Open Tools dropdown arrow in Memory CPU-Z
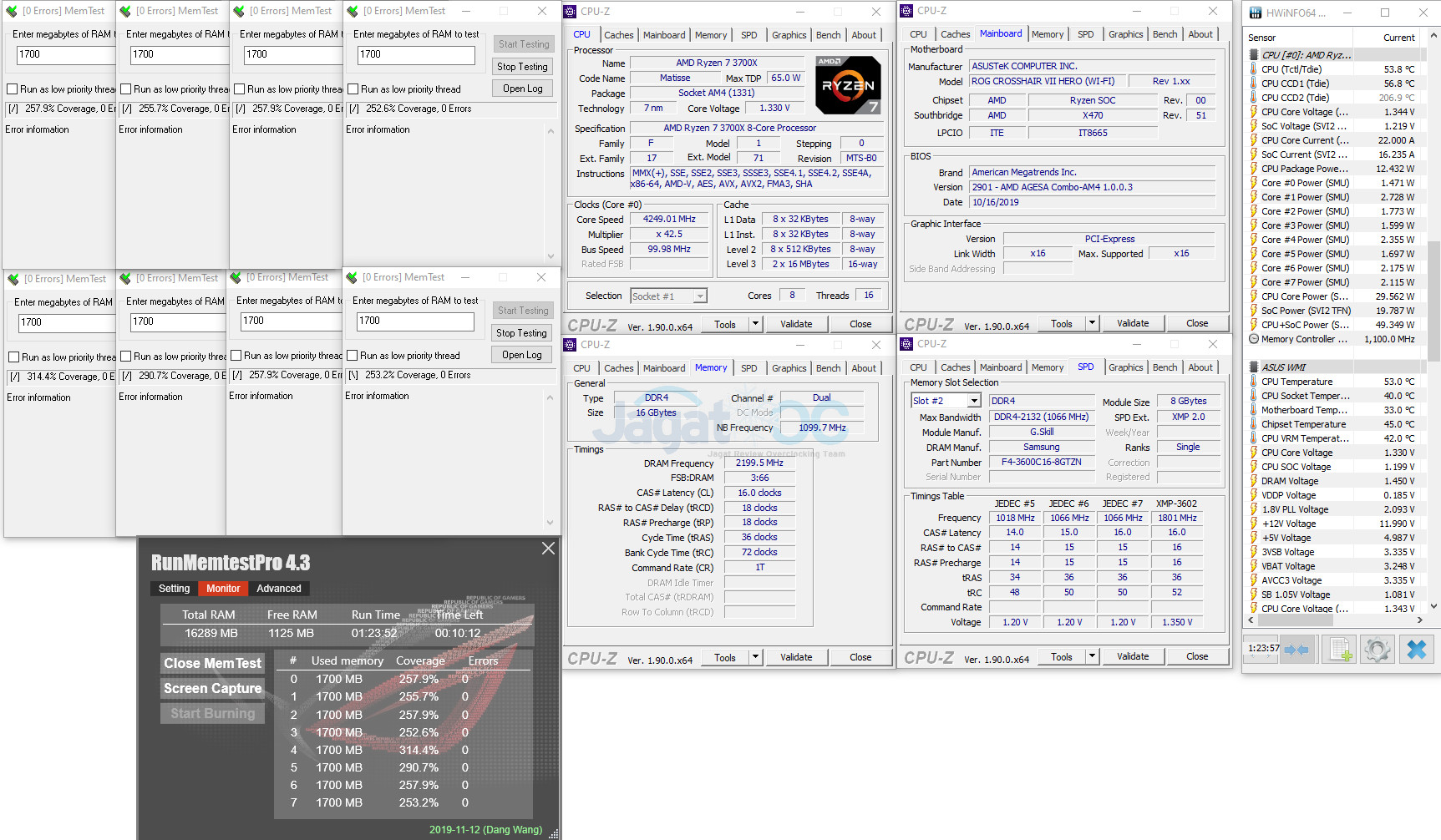This screenshot has height=840, width=1441. [x=755, y=658]
